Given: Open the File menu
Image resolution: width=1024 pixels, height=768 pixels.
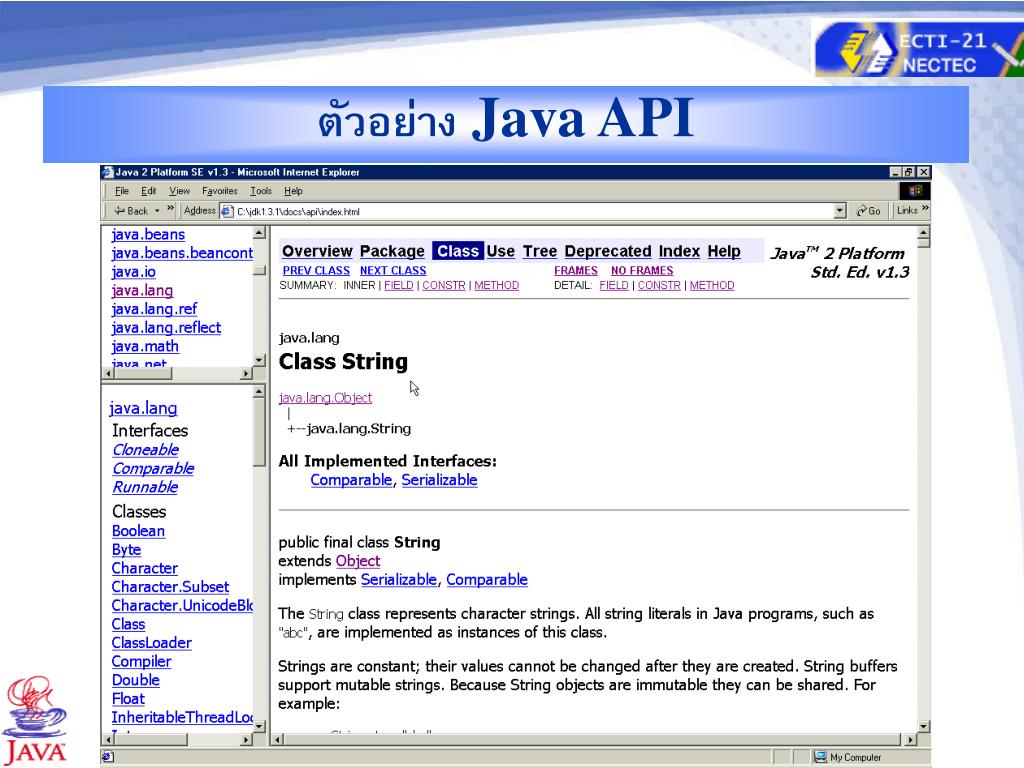Looking at the screenshot, I should (x=121, y=191).
